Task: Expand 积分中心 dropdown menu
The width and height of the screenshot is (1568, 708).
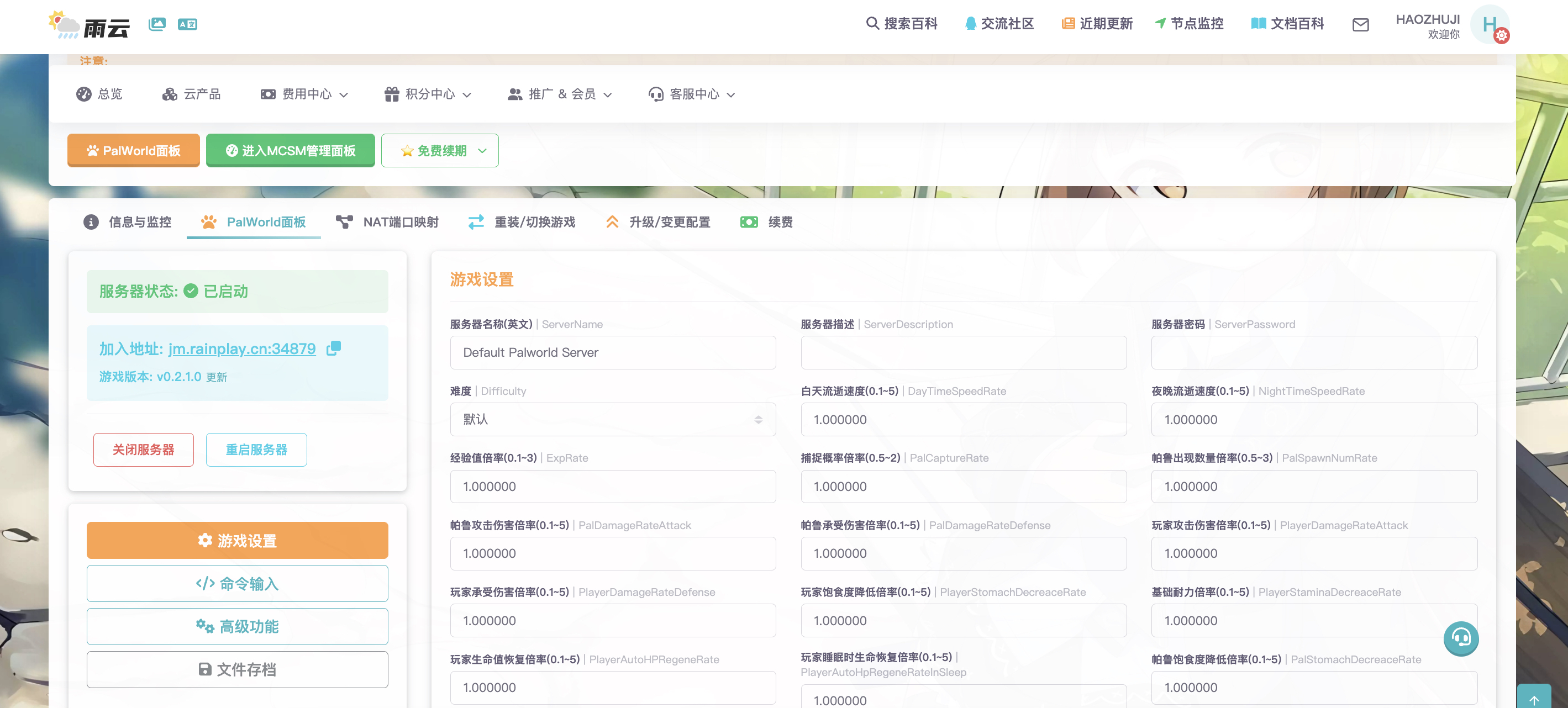Action: point(428,94)
